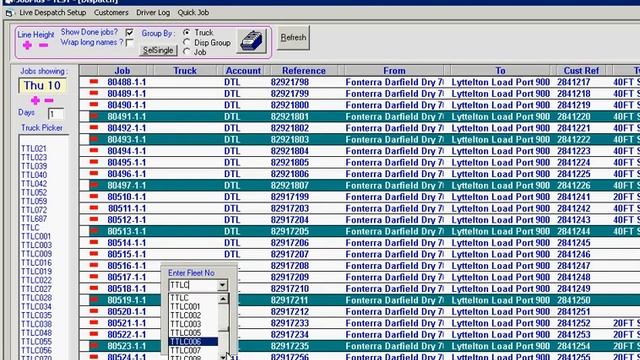Click reference 82917211 cell

289,300
